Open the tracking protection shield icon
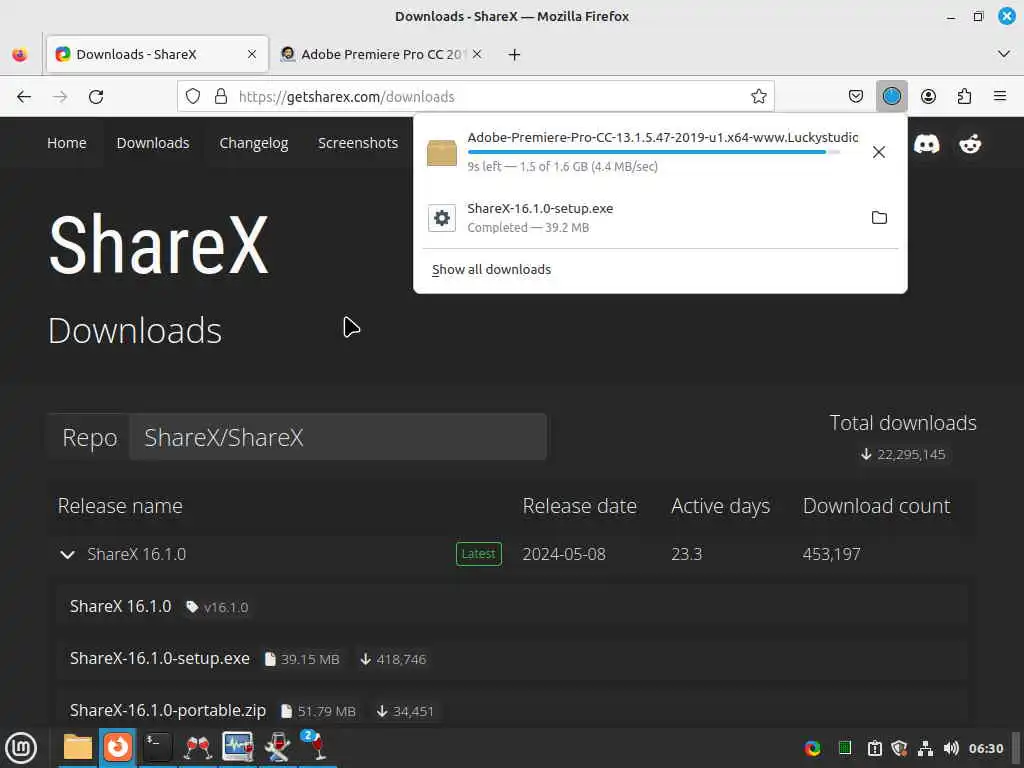The width and height of the screenshot is (1024, 768). tap(193, 97)
